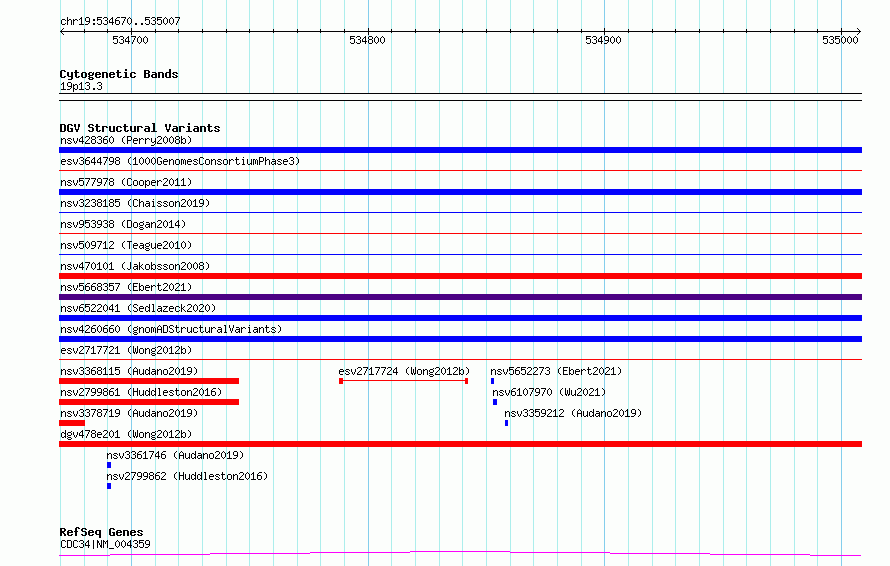Click the 534800 ruler position label
This screenshot has width=890, height=566.
tap(367, 40)
